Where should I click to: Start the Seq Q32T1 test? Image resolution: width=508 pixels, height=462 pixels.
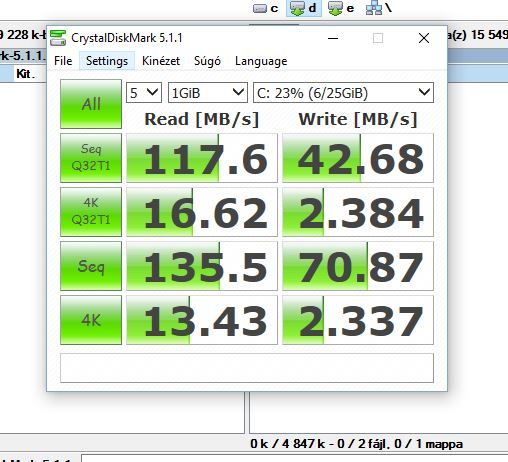(x=91, y=158)
